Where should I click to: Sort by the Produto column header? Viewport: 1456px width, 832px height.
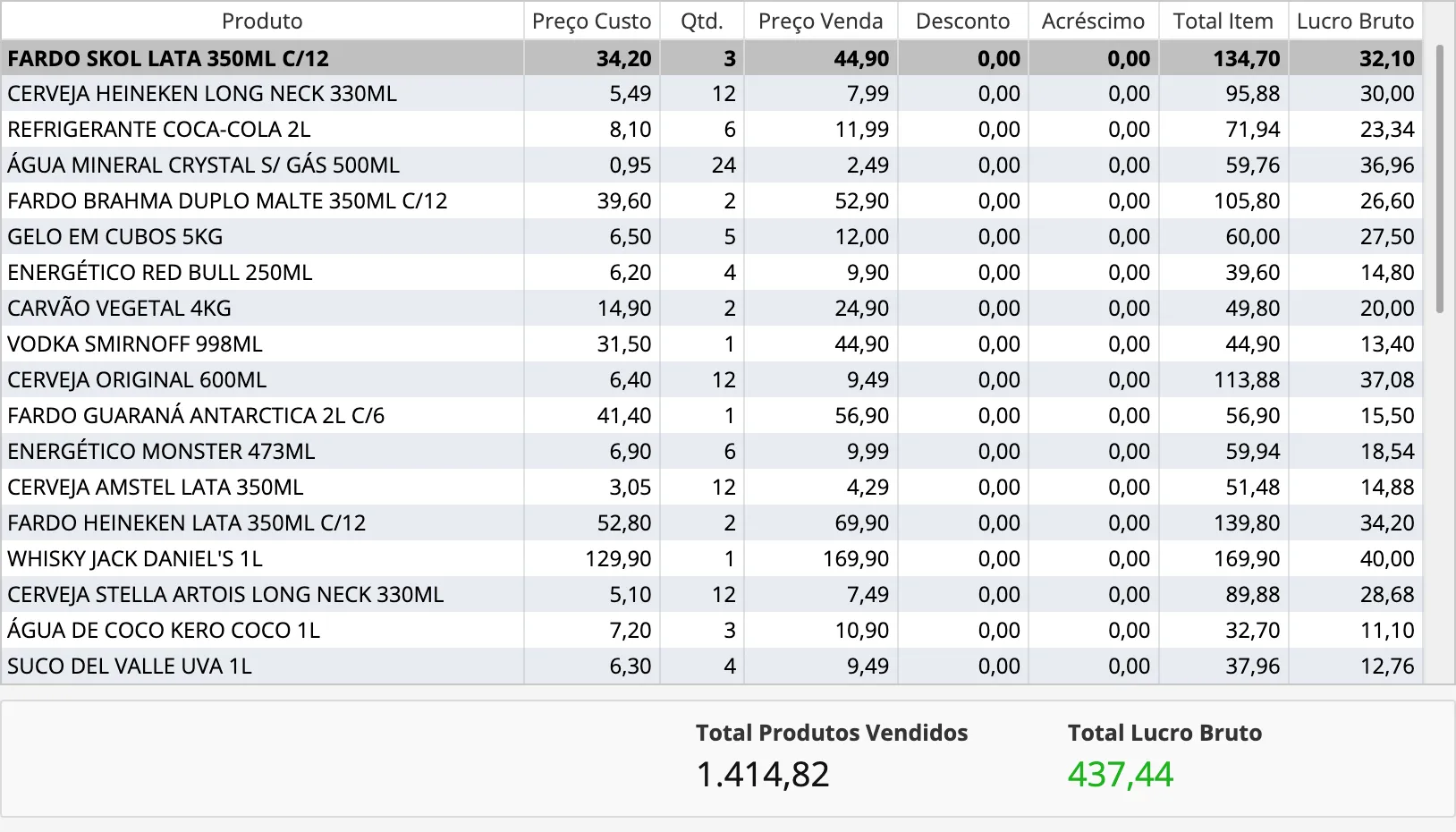(262, 21)
